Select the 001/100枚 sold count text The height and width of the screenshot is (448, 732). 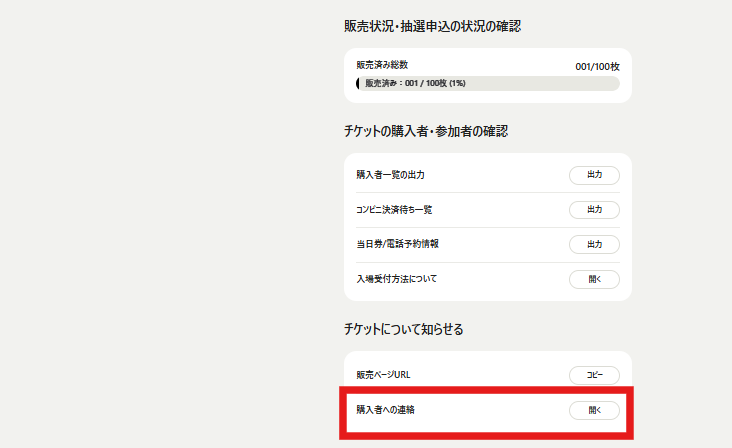[x=598, y=67]
